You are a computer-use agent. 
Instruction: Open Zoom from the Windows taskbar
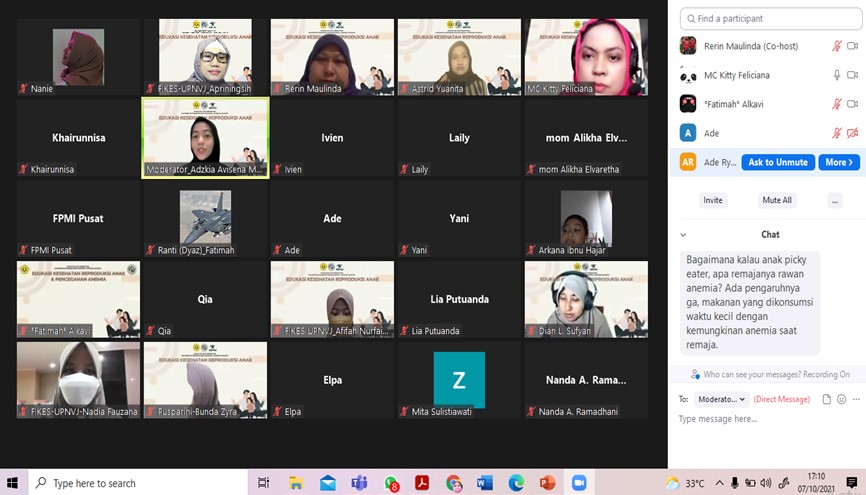(578, 483)
